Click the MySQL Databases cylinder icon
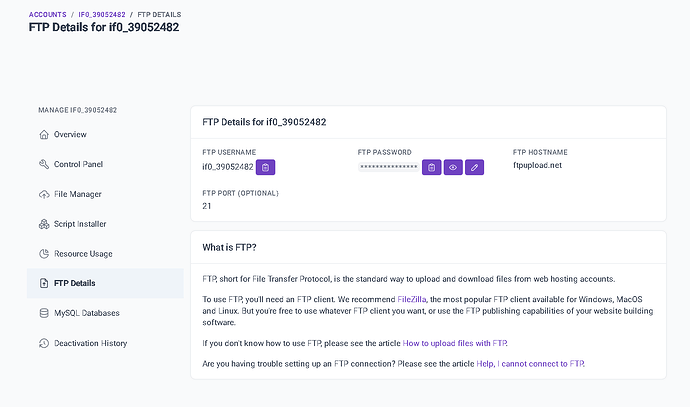 point(44,313)
